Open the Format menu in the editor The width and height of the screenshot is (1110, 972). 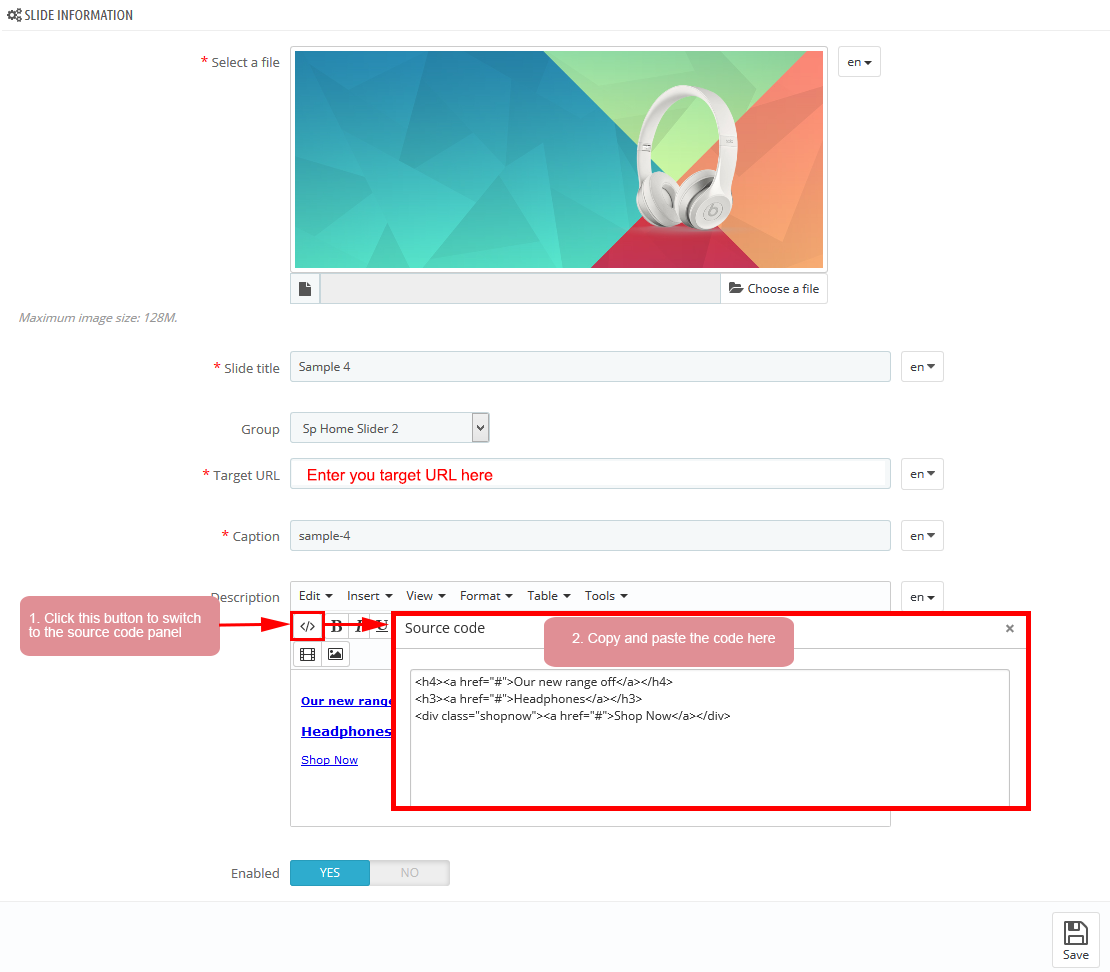point(486,596)
